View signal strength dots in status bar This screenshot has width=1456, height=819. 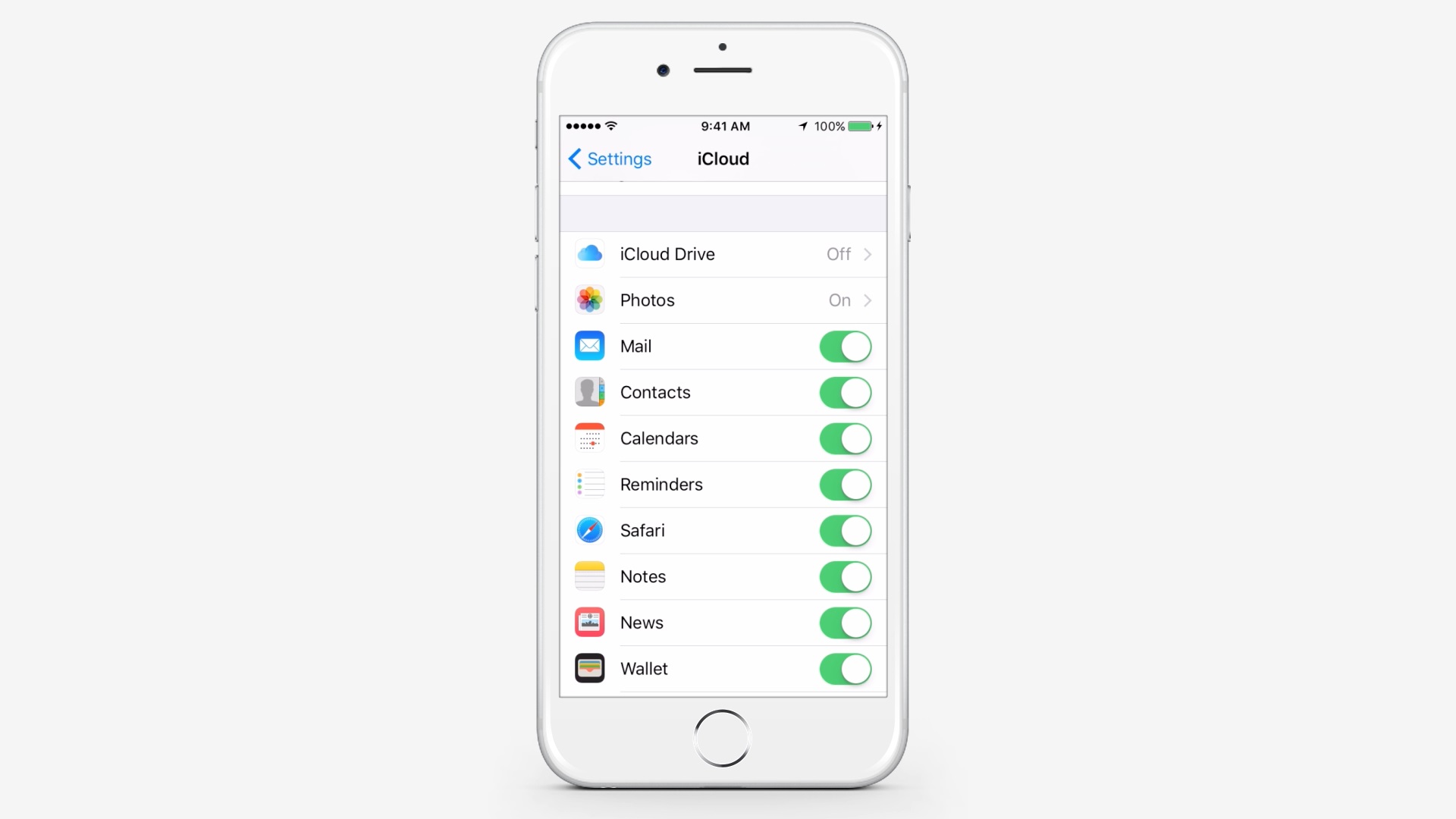tap(582, 125)
